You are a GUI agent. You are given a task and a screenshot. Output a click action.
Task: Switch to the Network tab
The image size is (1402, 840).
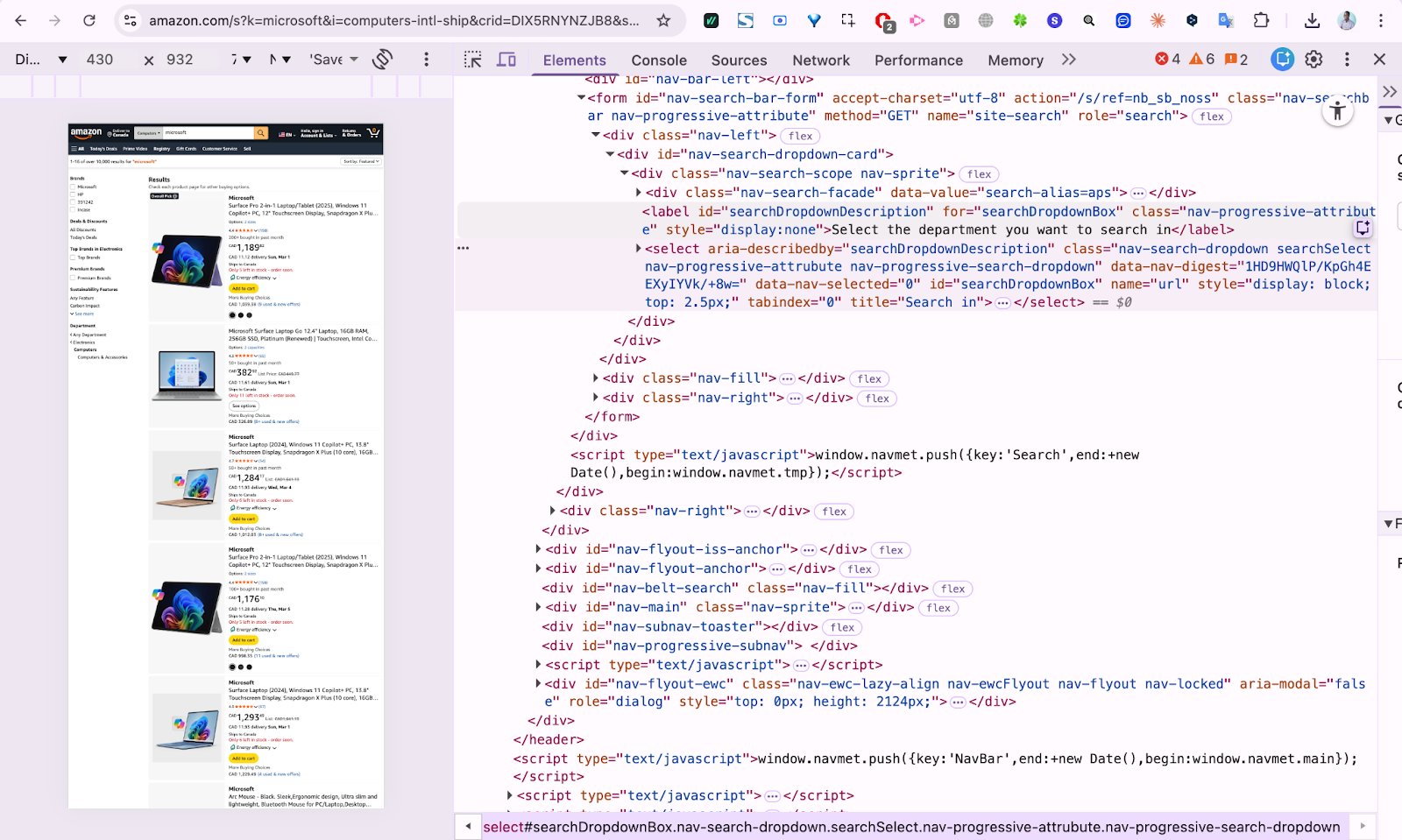tap(821, 60)
